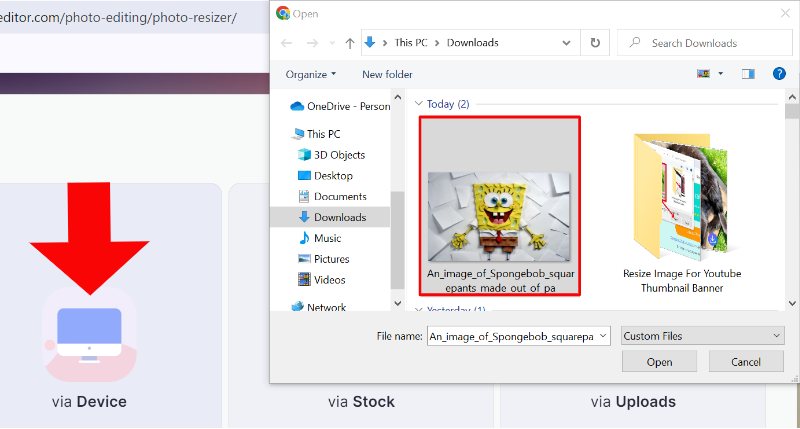Click the browser address bar URL

point(118,17)
